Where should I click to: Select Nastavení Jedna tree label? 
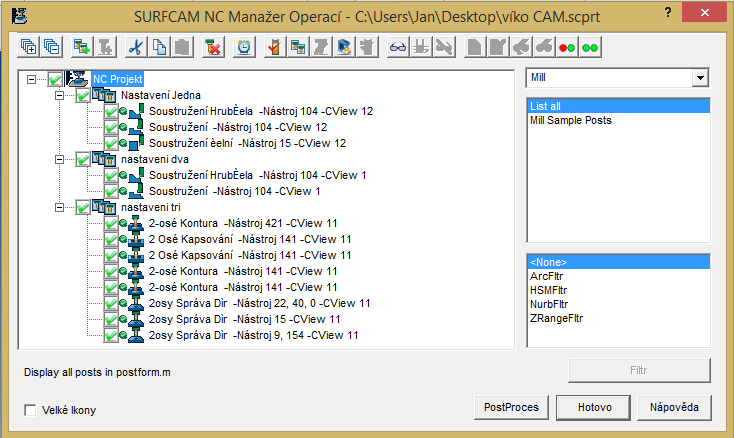tap(161, 95)
